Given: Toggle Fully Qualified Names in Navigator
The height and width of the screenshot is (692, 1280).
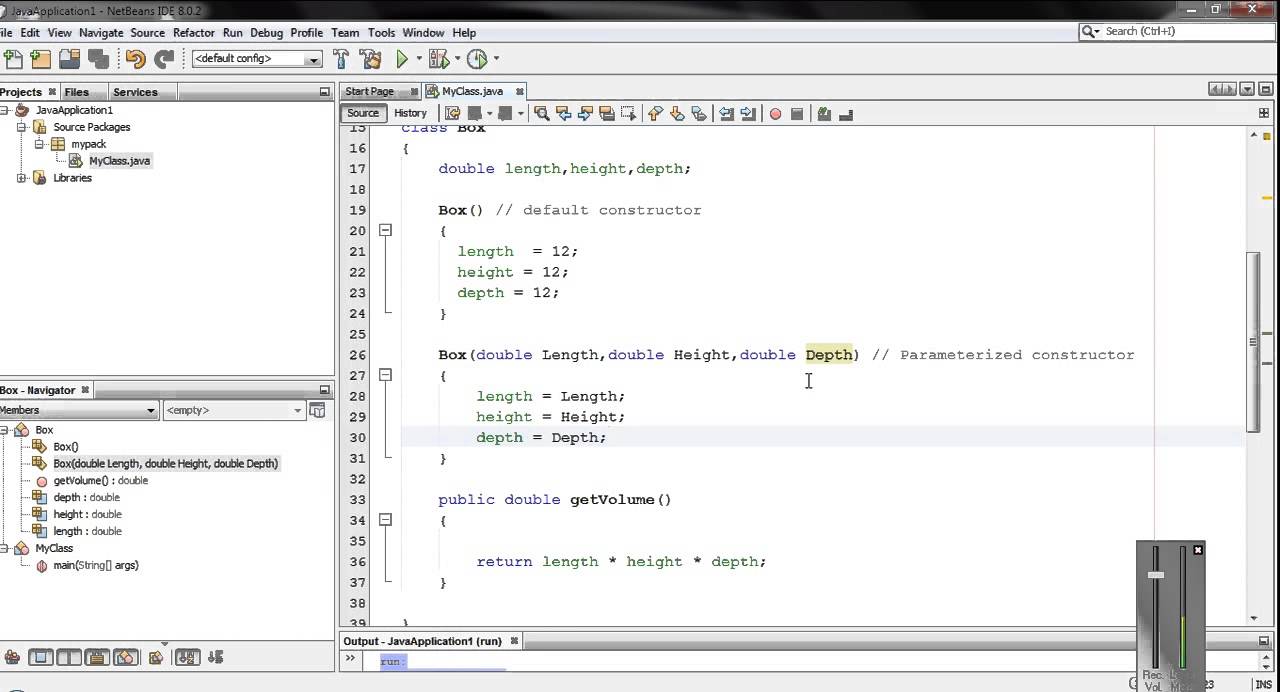Looking at the screenshot, I should [155, 657].
